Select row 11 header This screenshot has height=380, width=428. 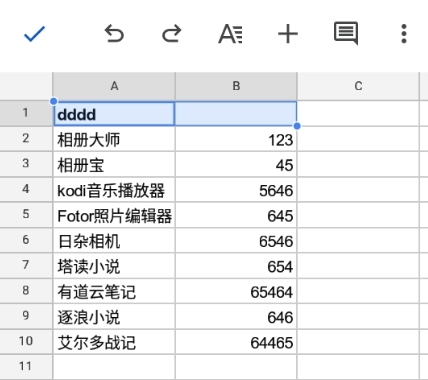[x=26, y=367]
